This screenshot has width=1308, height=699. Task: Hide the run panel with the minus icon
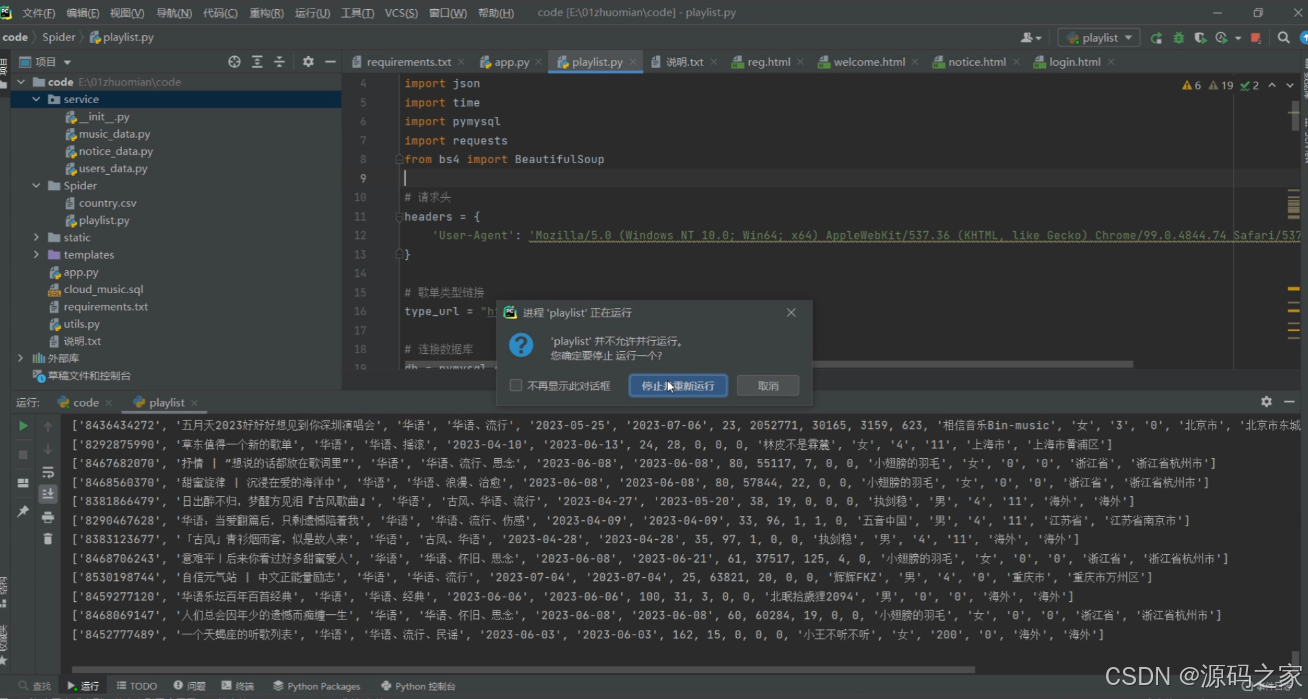point(1289,401)
